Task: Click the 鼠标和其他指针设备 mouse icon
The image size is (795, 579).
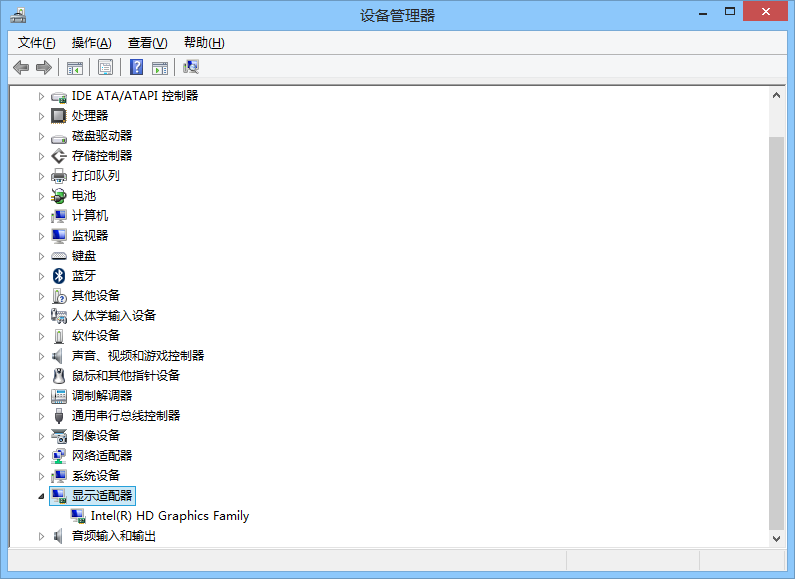Action: click(x=59, y=376)
